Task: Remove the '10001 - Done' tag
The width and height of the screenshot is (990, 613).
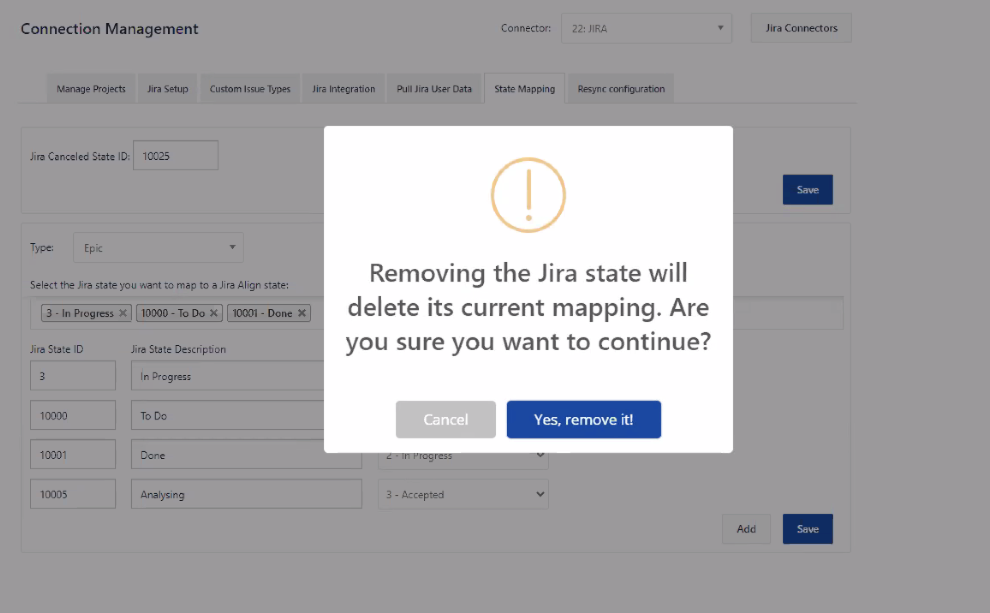Action: click(x=302, y=313)
